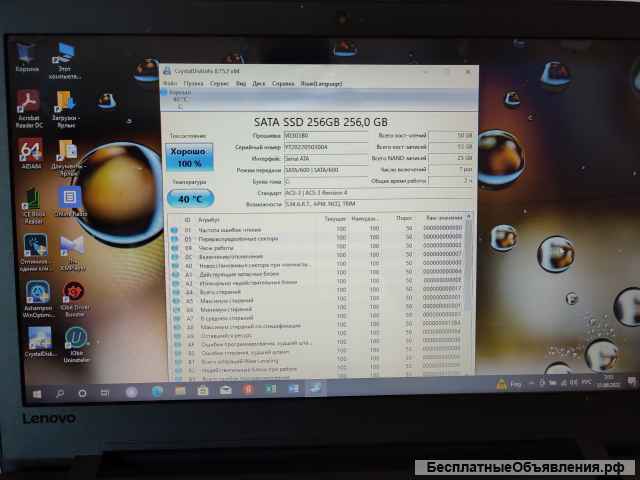Click the firmware (Прошивка) value field

(x=326, y=136)
